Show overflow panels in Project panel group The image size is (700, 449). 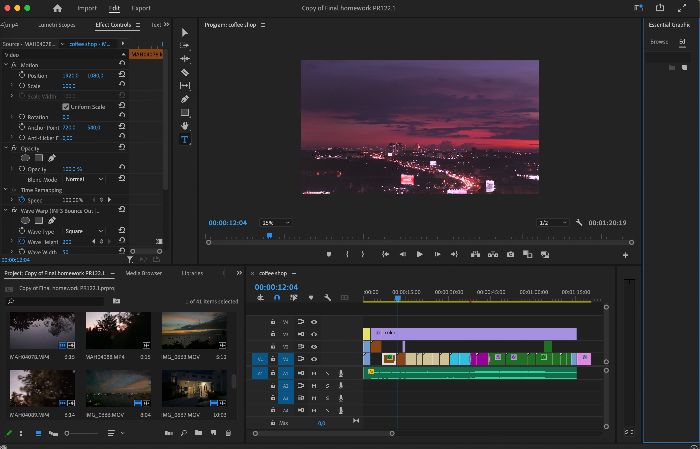[x=239, y=273]
